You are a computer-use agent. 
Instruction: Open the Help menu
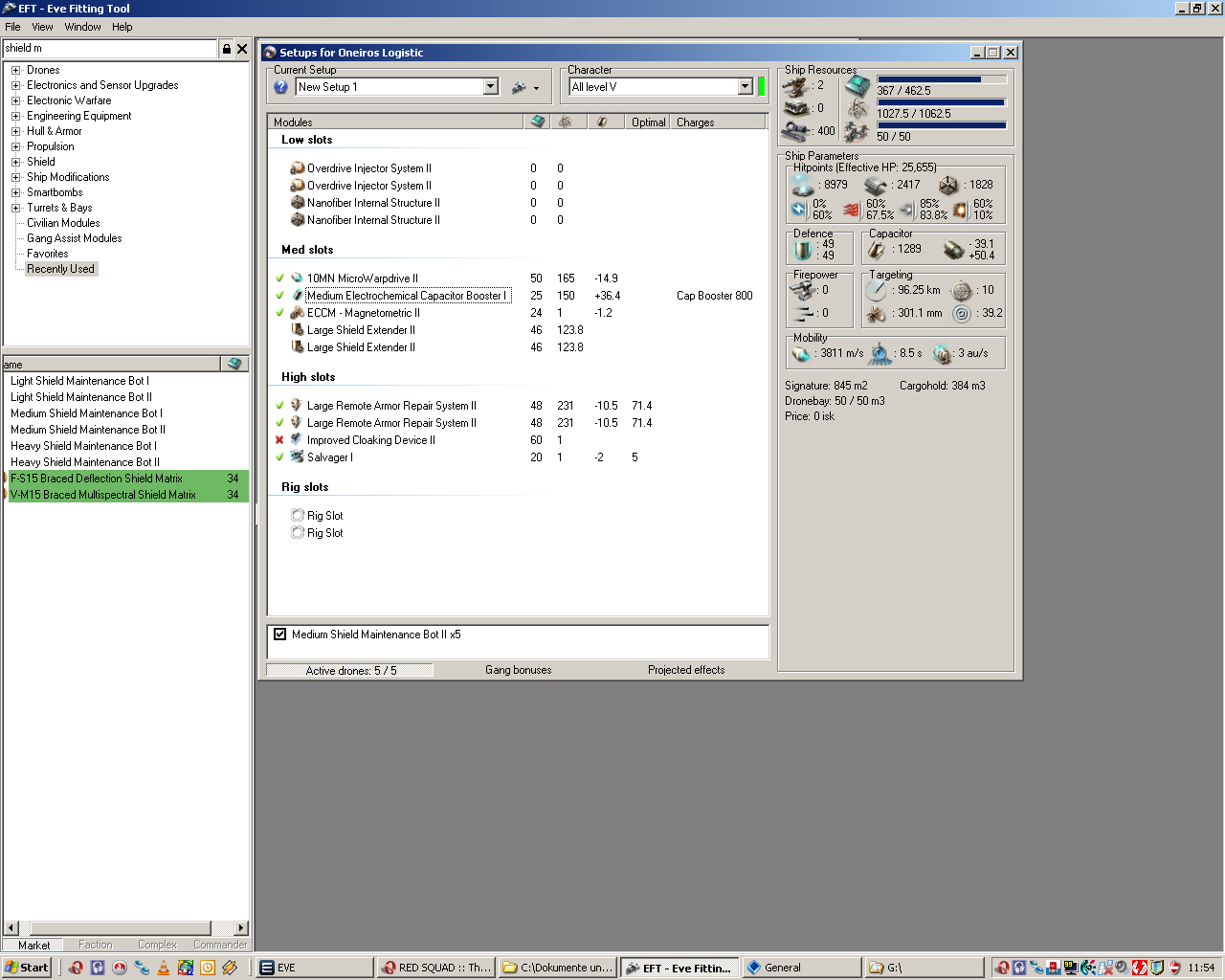(122, 27)
